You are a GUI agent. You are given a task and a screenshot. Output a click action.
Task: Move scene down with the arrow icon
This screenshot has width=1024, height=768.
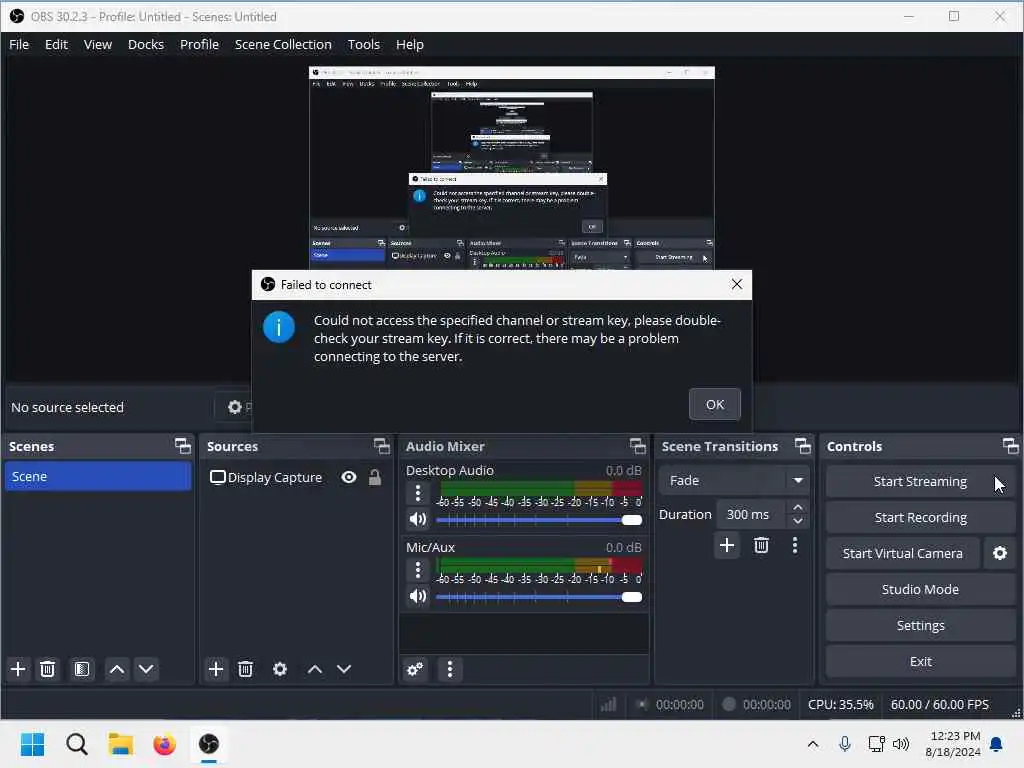(146, 669)
